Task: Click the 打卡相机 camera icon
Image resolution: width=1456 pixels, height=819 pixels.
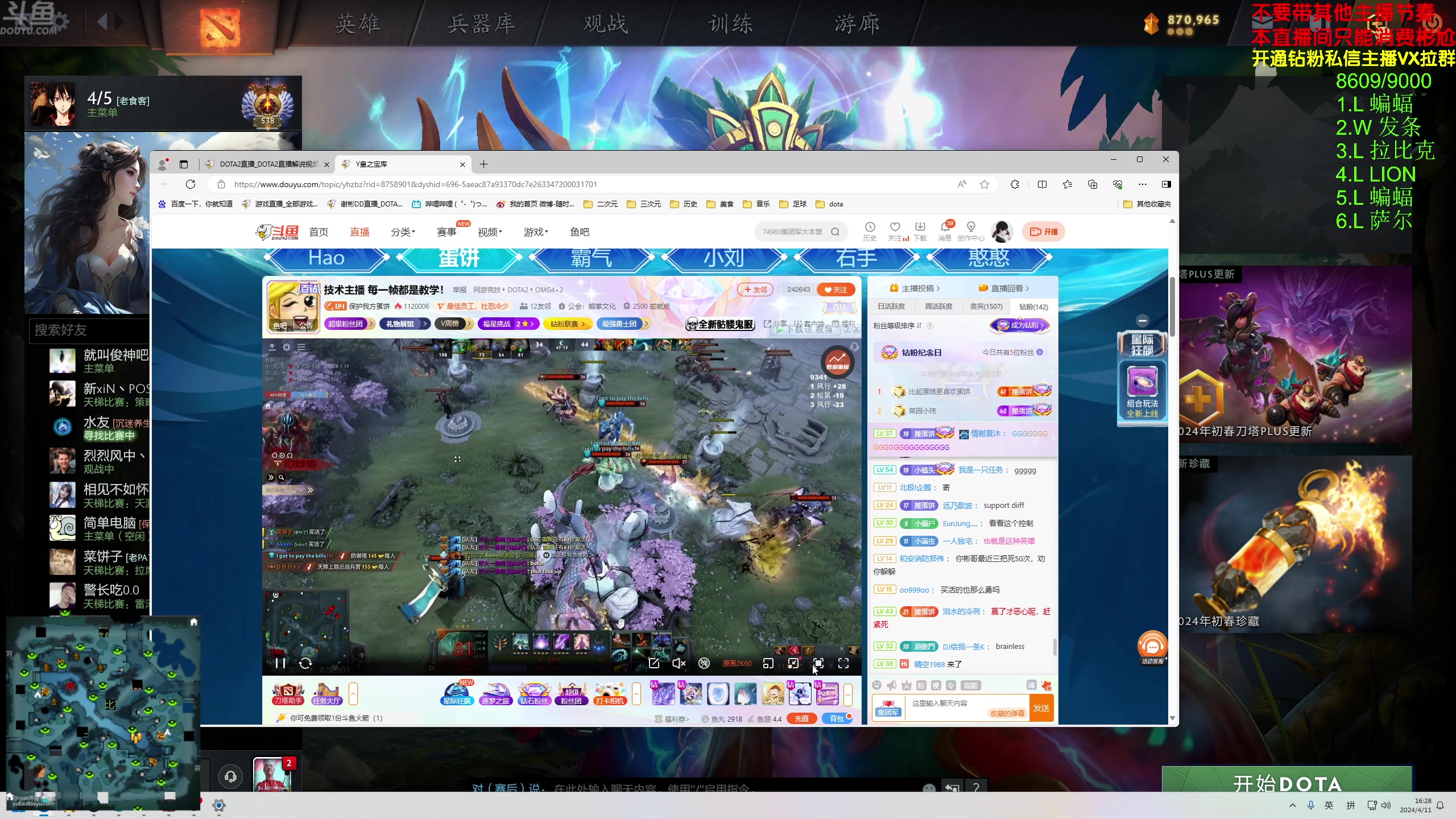Action: click(610, 694)
